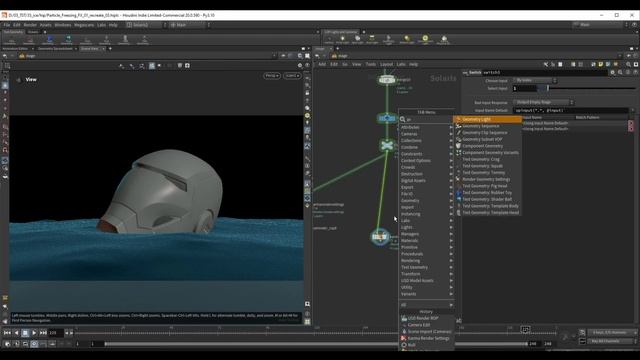Open network editor Tools menu
Image resolution: width=640 pixels, height=360 pixels.
(x=371, y=64)
